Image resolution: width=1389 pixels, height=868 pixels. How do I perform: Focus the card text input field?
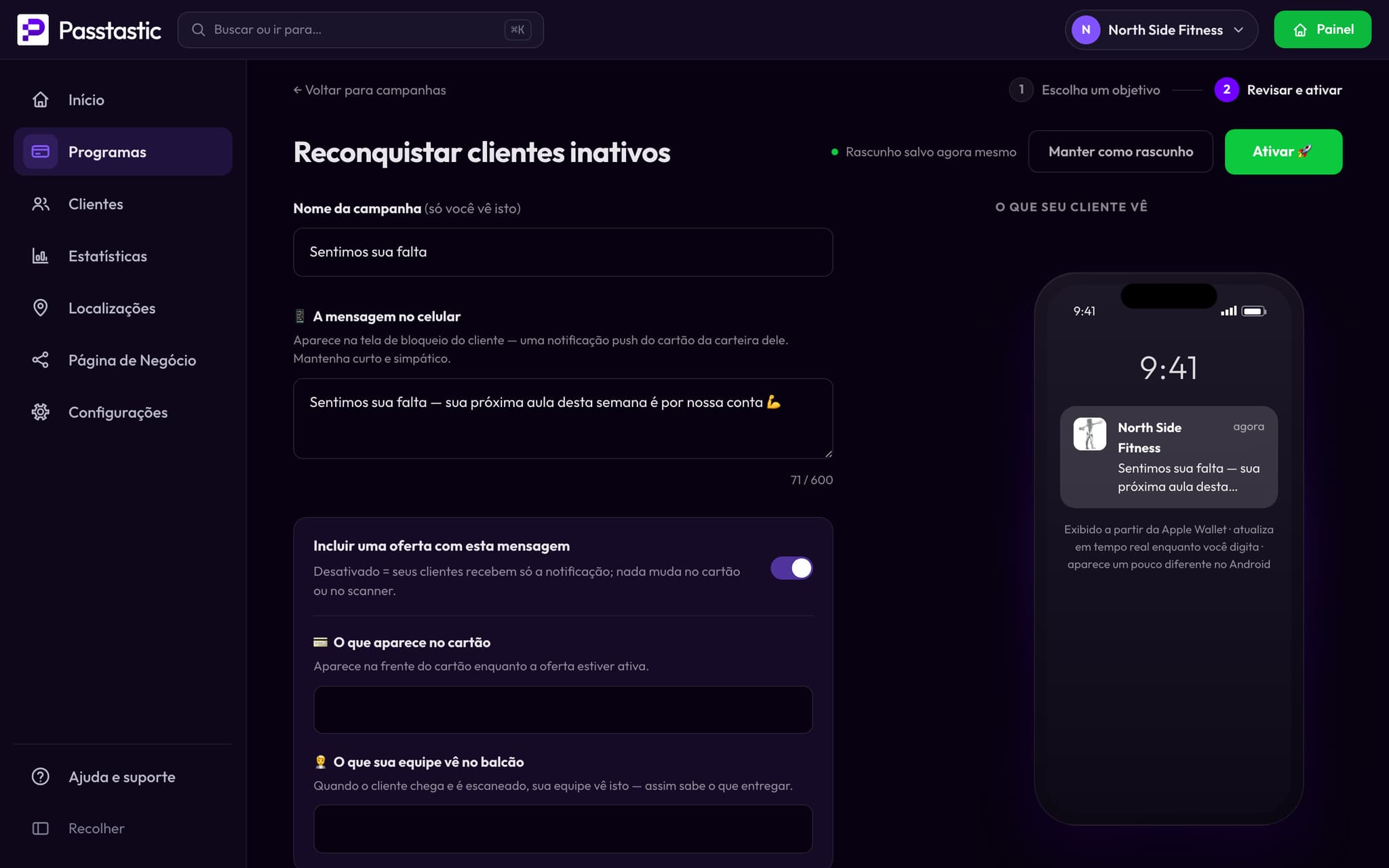pos(563,709)
